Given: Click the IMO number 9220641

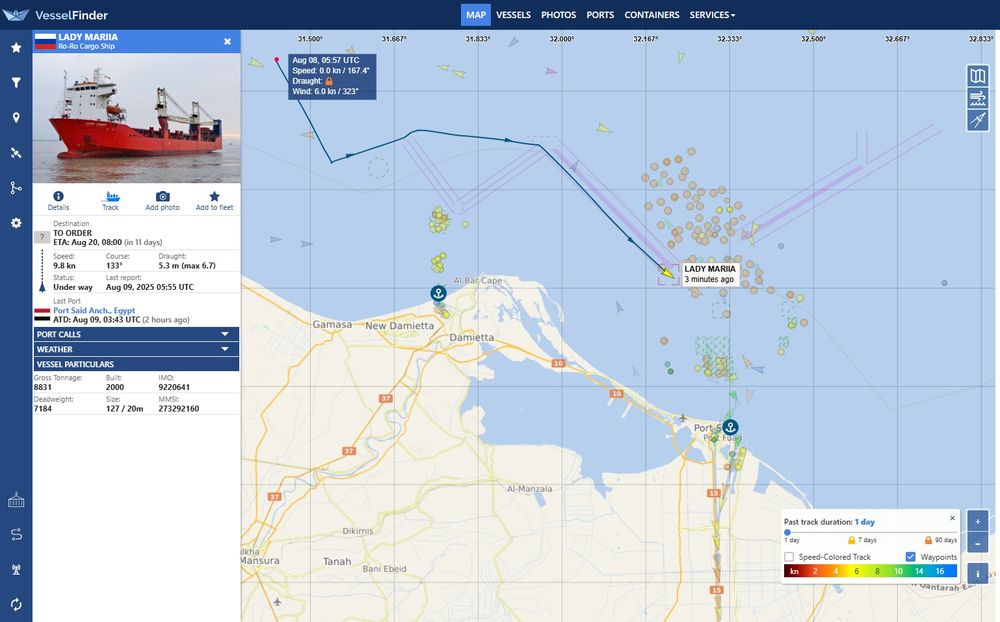Looking at the screenshot, I should 174,387.
